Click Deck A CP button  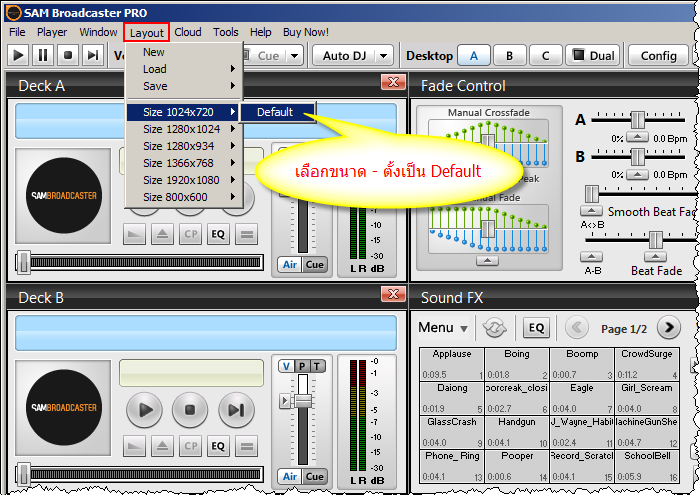[191, 234]
